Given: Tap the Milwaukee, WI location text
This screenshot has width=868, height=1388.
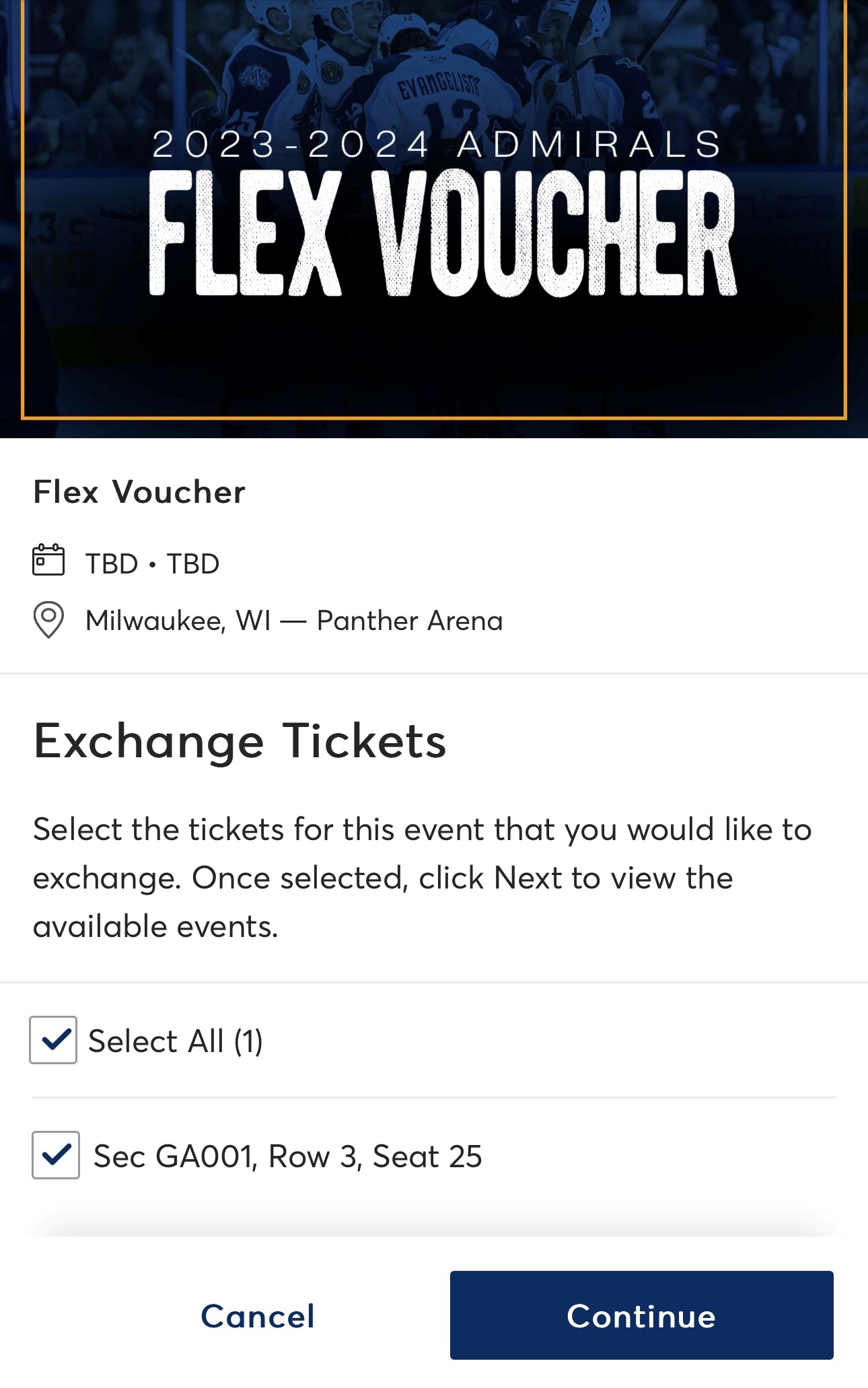Looking at the screenshot, I should click(x=178, y=621).
